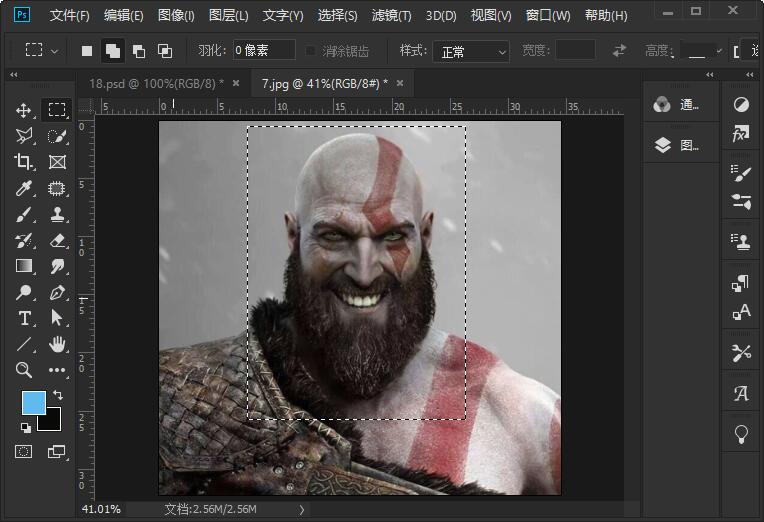
Task: Choose Intersect with Selection mode
Action: click(x=165, y=51)
